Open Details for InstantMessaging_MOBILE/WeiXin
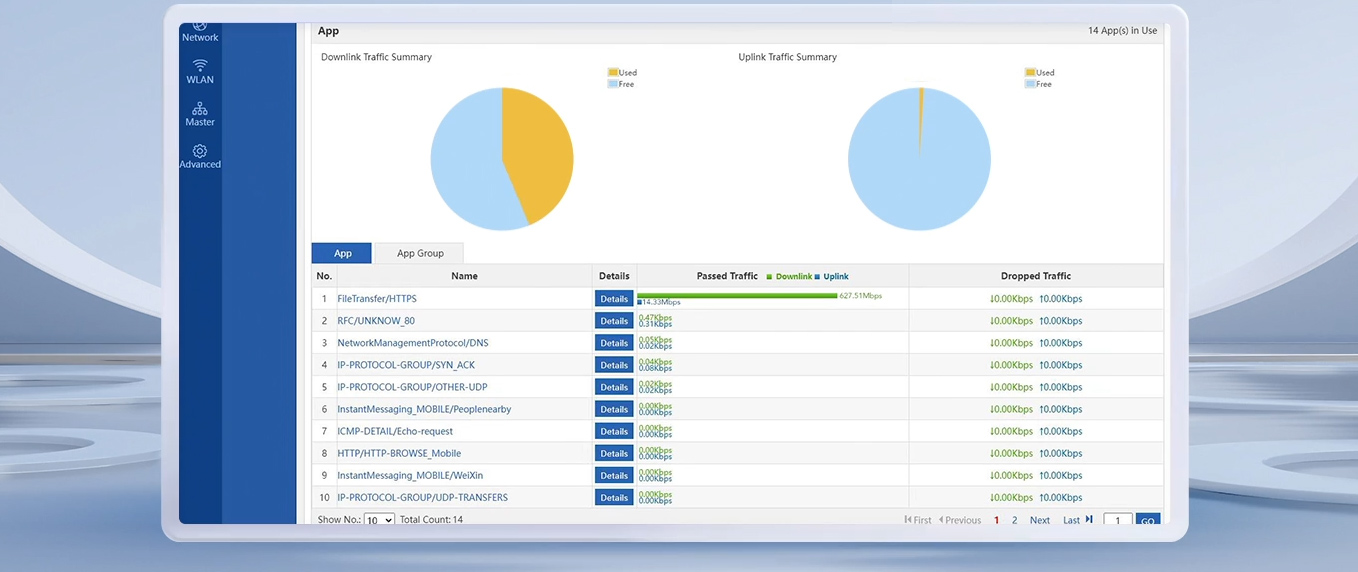 (614, 475)
